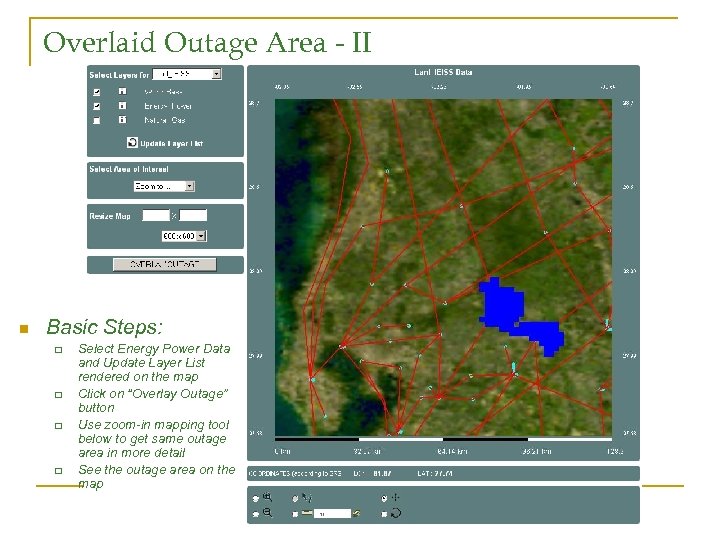Click the zoom-out magnifier icon
This screenshot has height=540, width=720.
[267, 513]
